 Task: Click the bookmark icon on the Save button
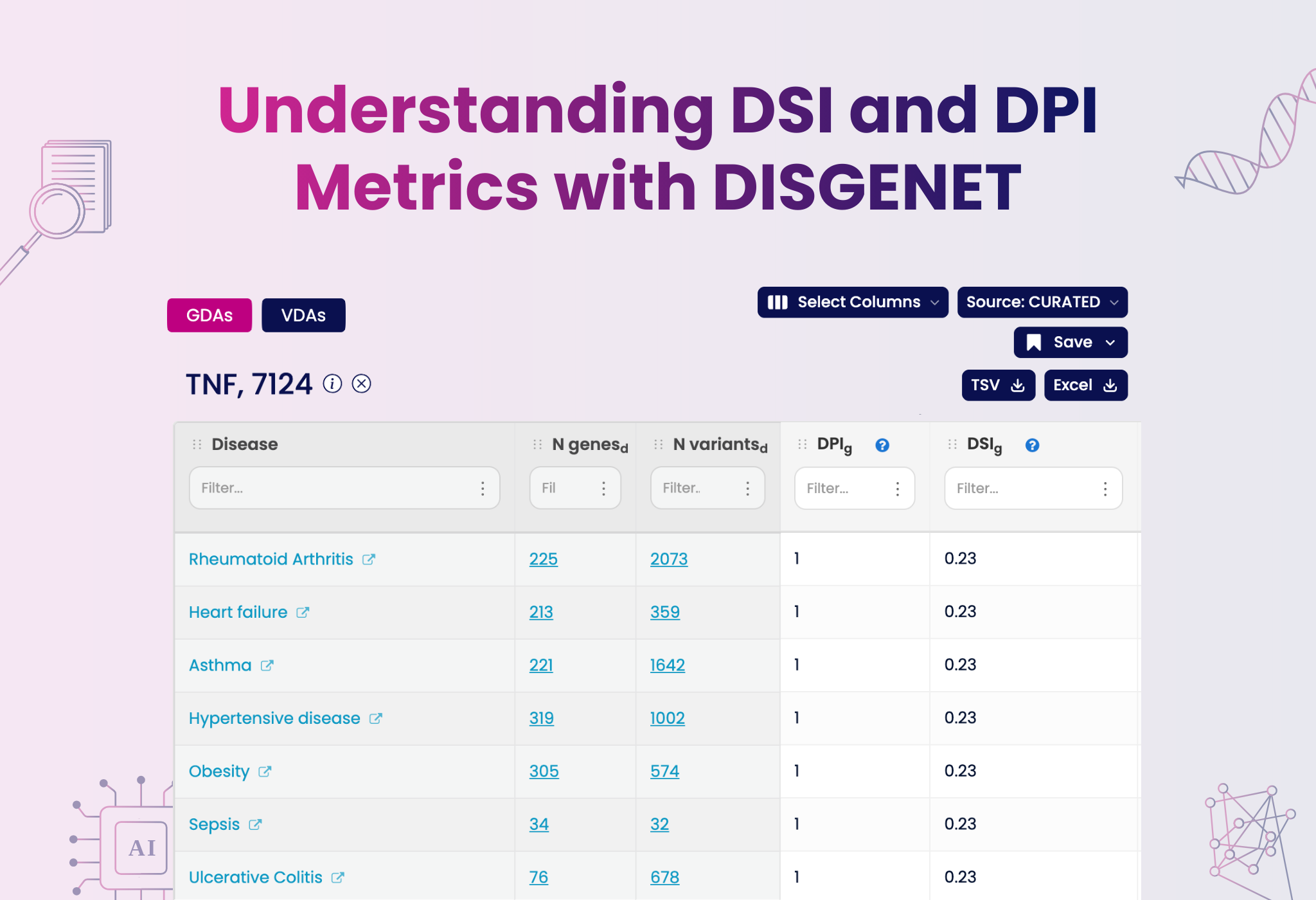tap(1033, 342)
